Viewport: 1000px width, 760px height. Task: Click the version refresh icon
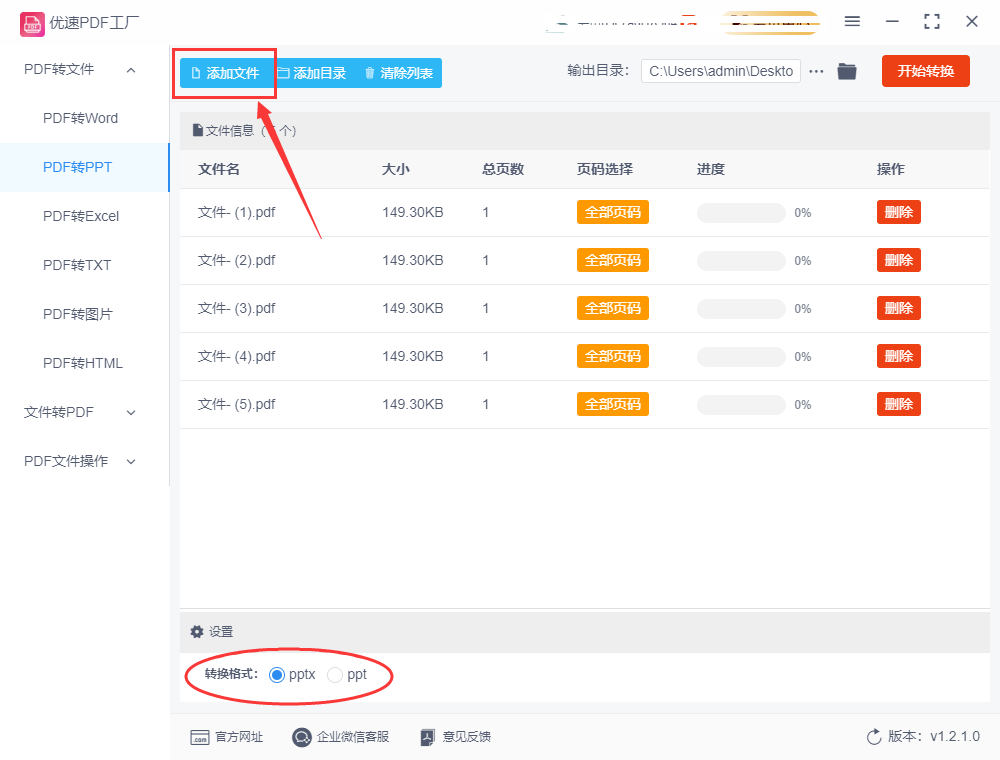[874, 737]
